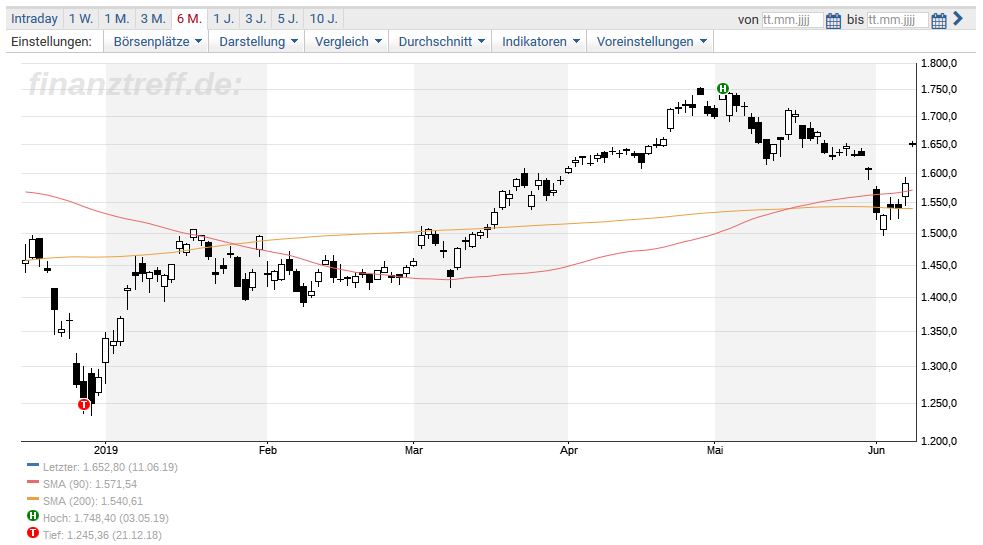This screenshot has height=545, width=983.
Task: Click the green H high marker on chart
Action: point(723,88)
